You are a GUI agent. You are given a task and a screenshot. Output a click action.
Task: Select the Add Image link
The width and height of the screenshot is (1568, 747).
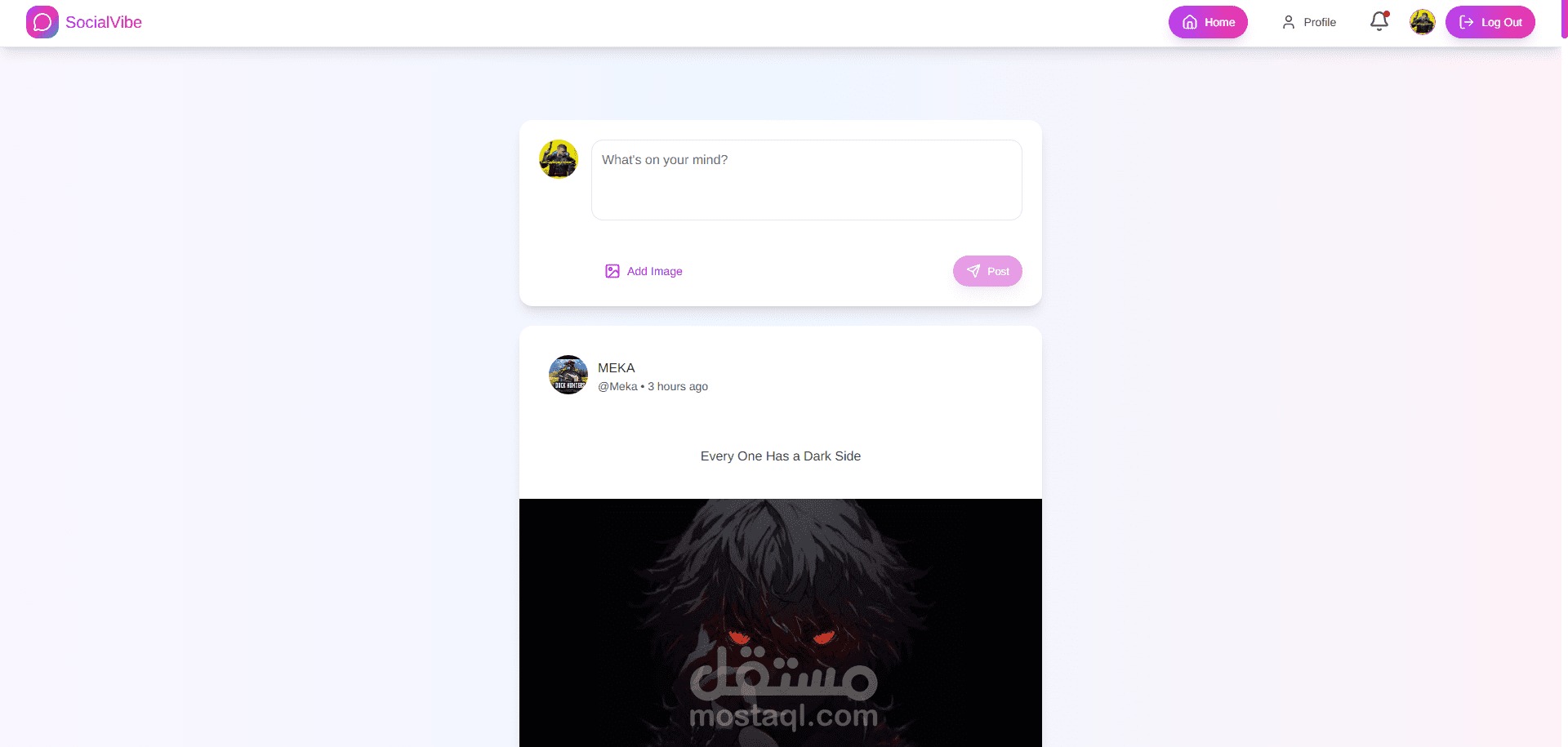644,271
